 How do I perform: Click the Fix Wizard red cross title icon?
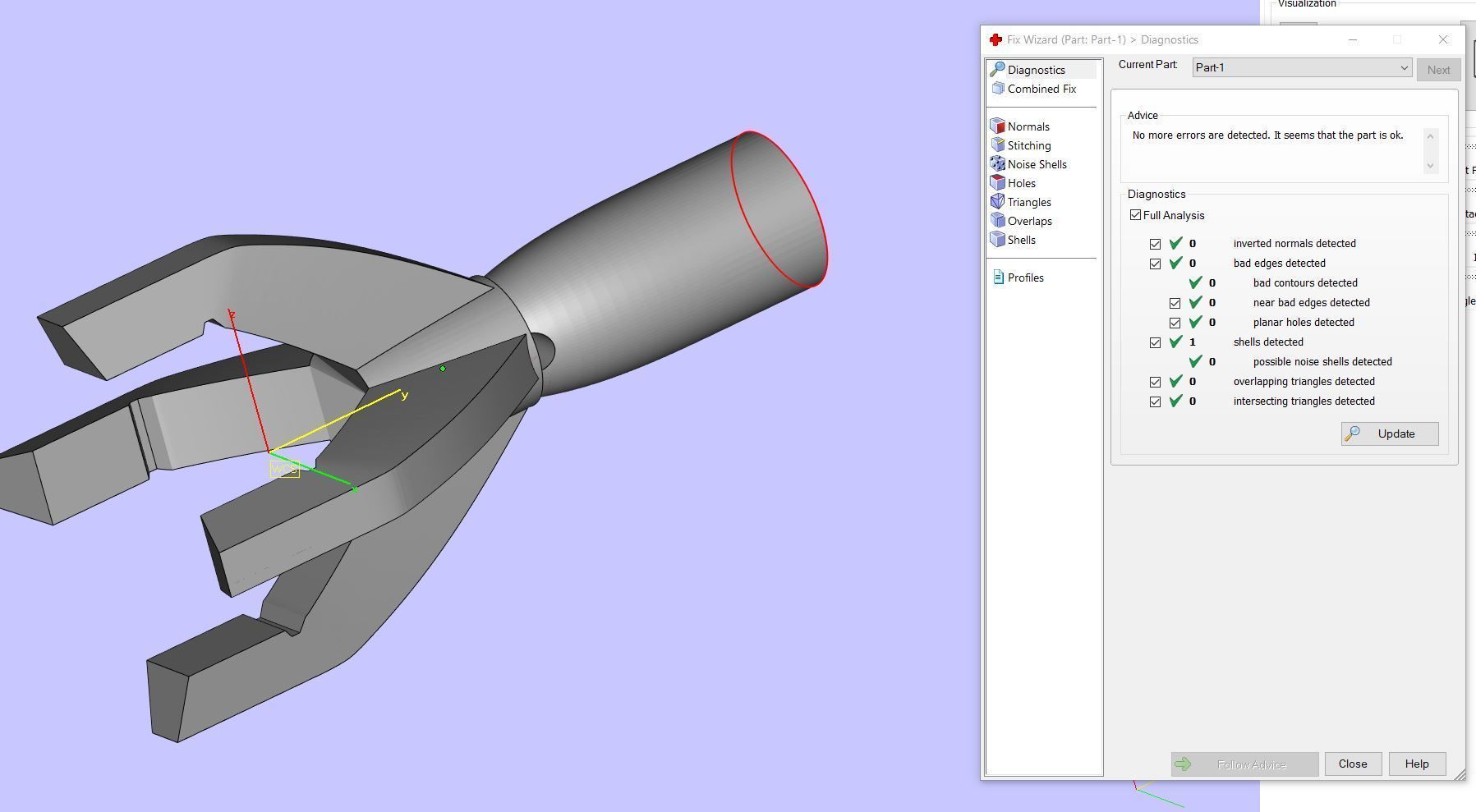[995, 39]
